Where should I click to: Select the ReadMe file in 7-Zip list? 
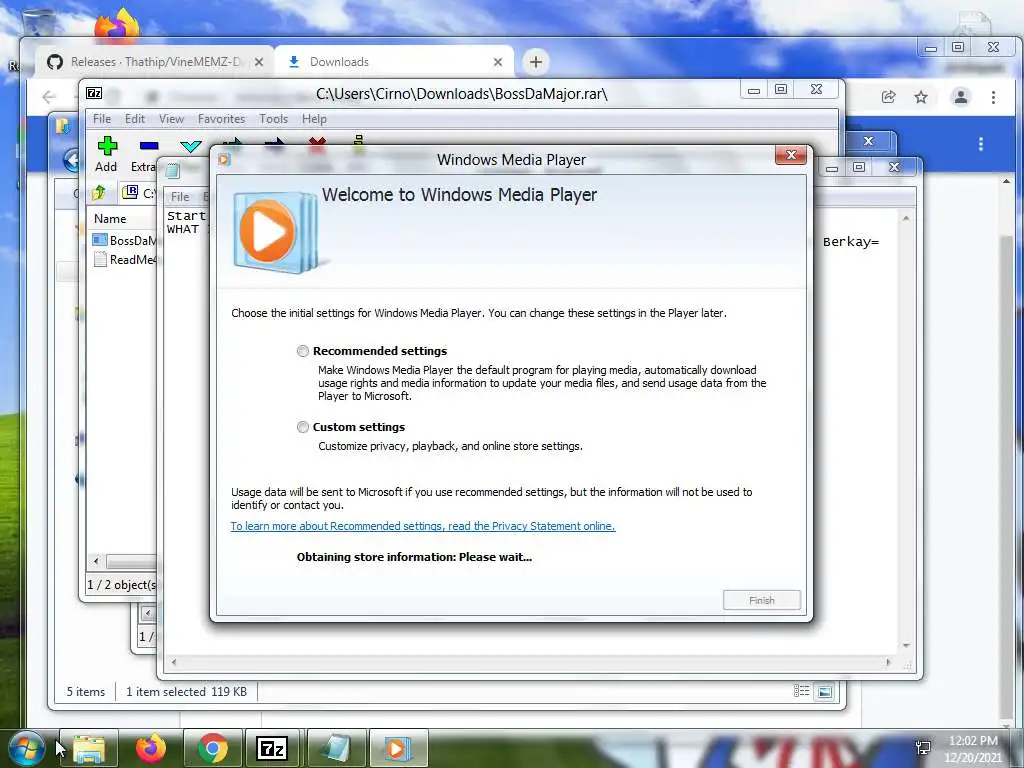point(124,260)
